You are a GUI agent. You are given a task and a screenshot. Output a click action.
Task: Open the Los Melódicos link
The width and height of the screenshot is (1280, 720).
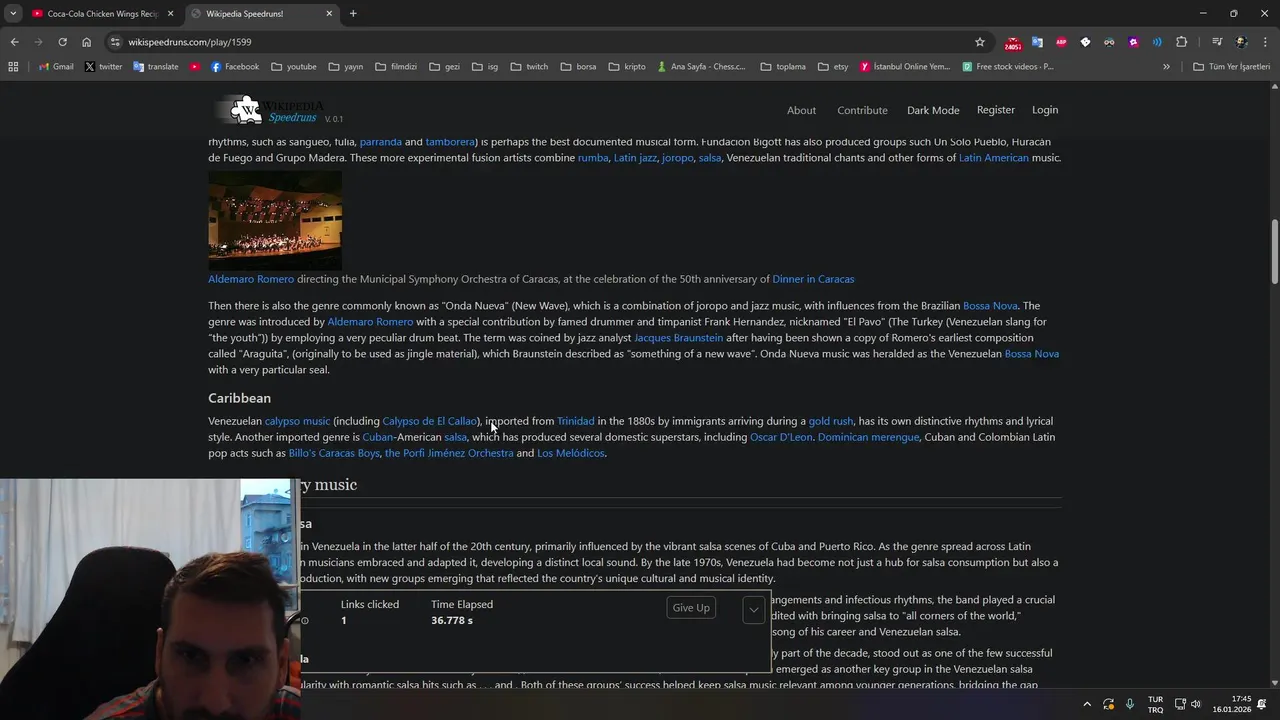[x=571, y=453]
